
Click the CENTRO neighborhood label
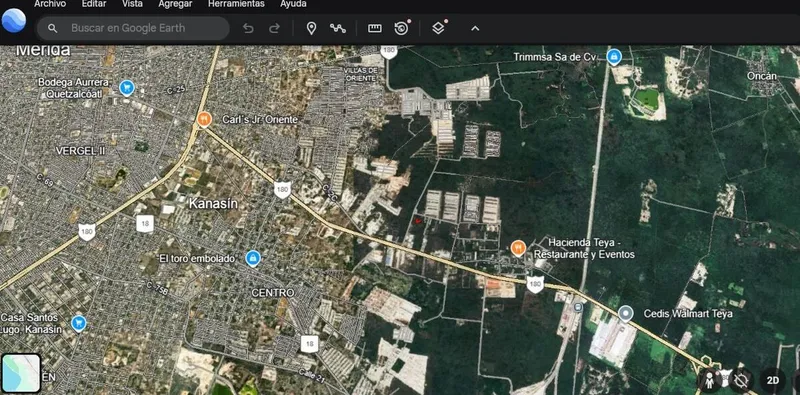[x=273, y=293]
